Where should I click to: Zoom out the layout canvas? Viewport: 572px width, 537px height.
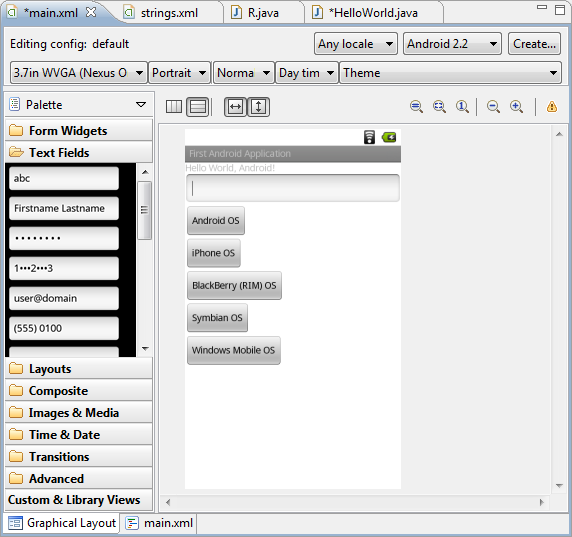493,107
